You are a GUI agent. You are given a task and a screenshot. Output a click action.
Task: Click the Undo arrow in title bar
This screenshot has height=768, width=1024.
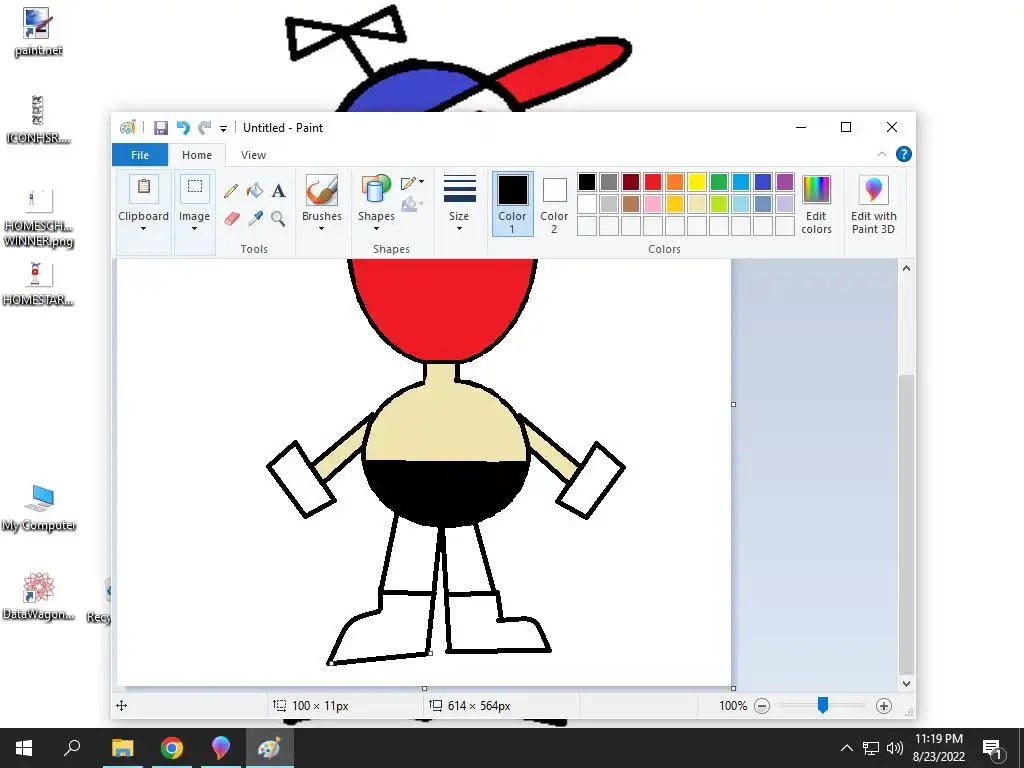click(183, 128)
